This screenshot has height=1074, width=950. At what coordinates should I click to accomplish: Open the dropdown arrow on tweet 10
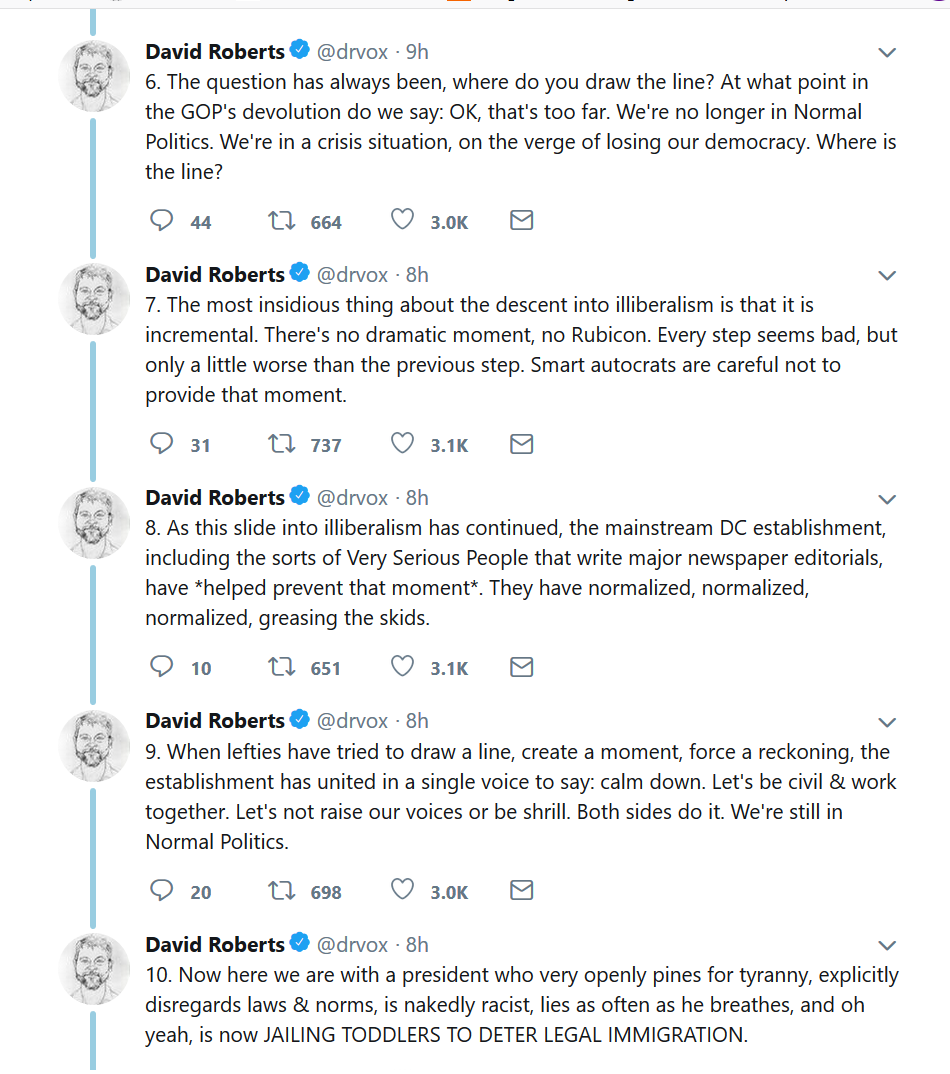(886, 945)
